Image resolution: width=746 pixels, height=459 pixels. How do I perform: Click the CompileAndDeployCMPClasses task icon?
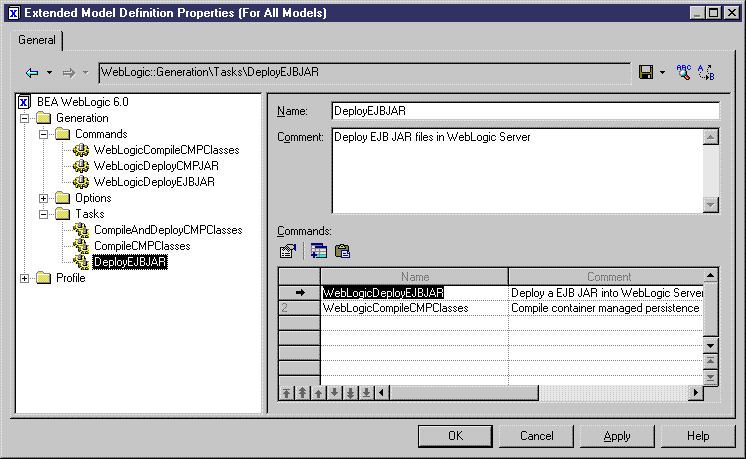click(81, 230)
